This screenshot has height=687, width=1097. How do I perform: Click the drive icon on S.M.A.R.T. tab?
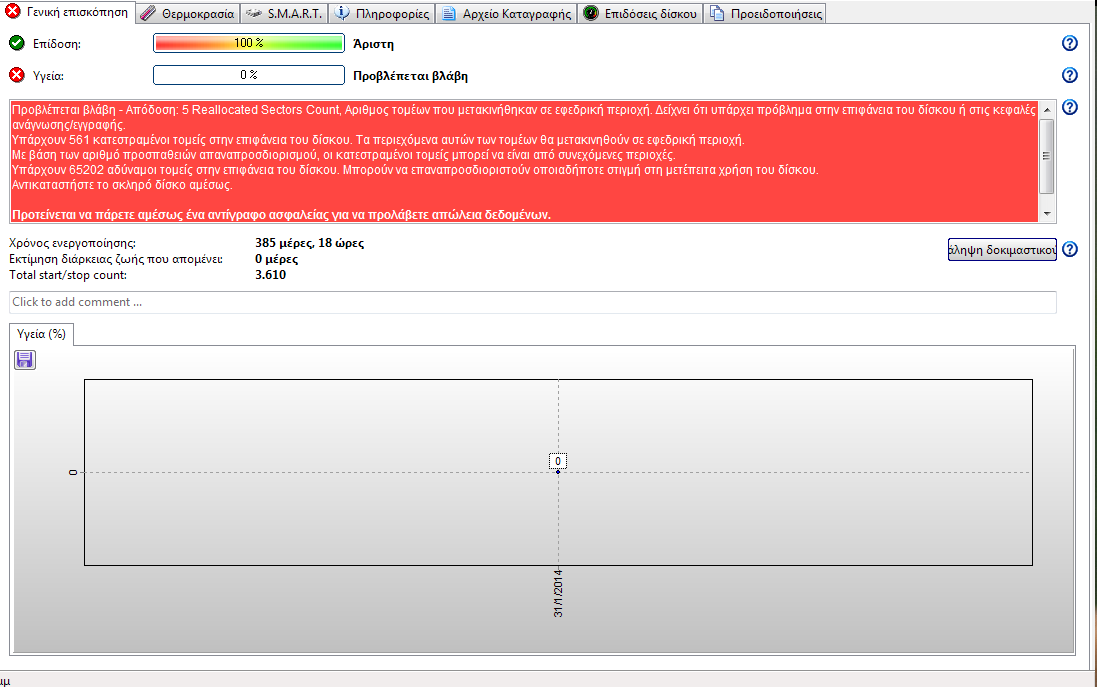(253, 13)
